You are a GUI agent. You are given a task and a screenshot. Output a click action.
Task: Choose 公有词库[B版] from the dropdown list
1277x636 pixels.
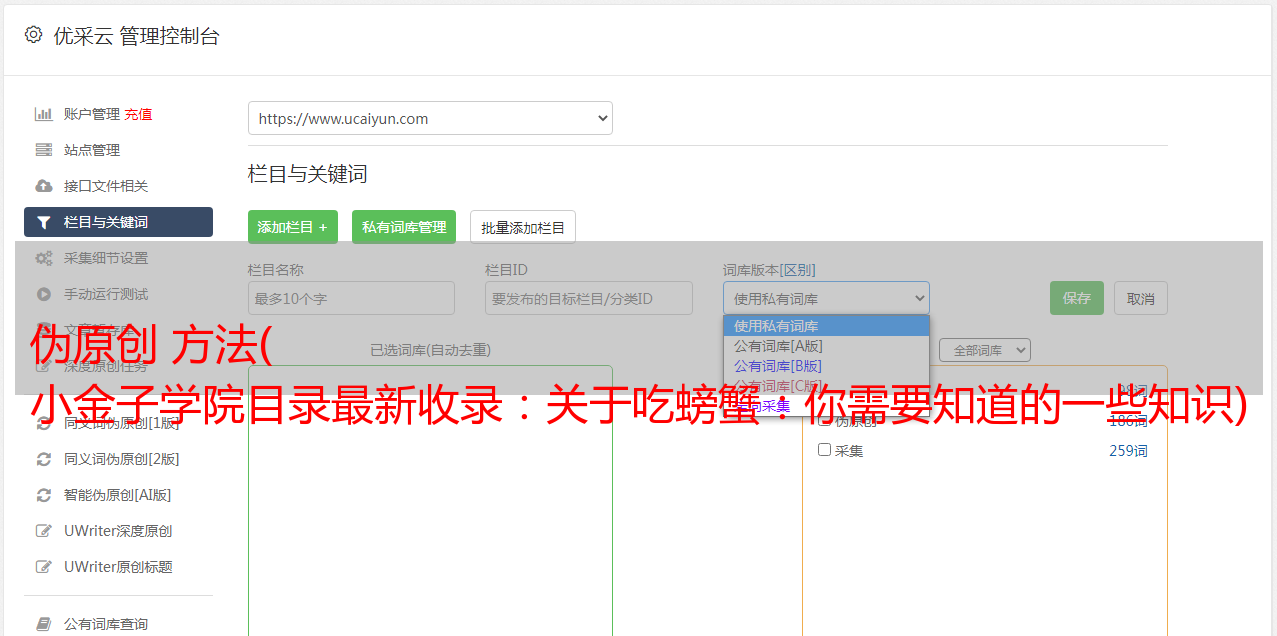pyautogui.click(x=826, y=366)
